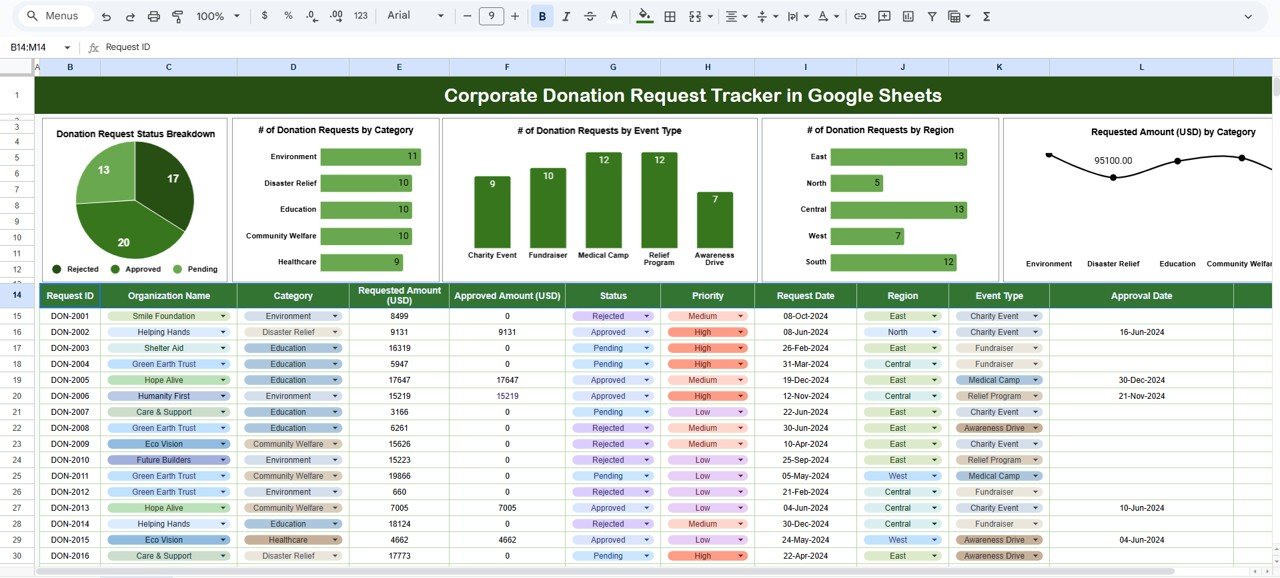Screen dimensions: 1280x578
Task: Insert a comment using the comment icon
Action: coord(884,16)
